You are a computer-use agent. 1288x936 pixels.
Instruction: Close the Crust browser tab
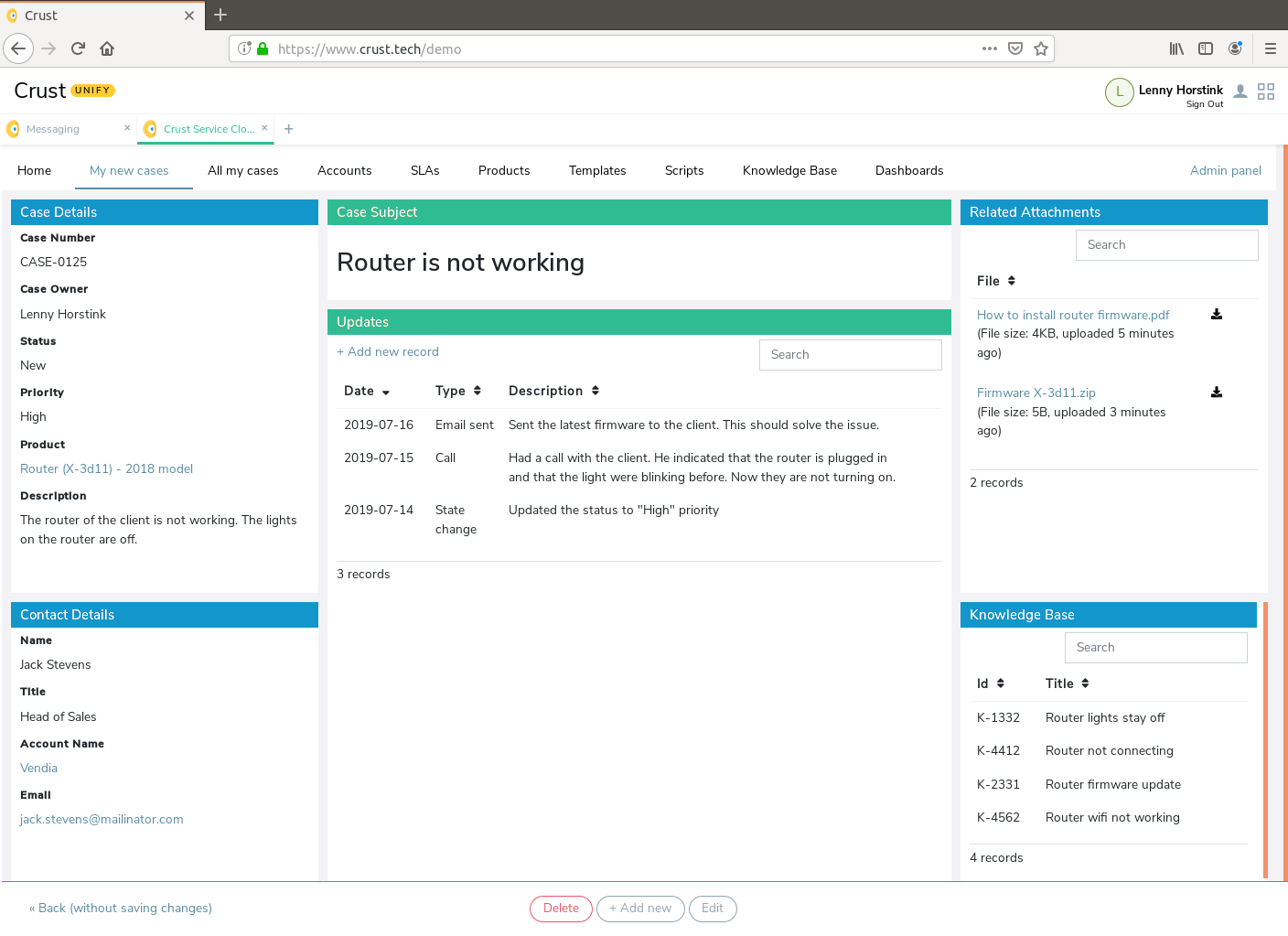(x=189, y=16)
